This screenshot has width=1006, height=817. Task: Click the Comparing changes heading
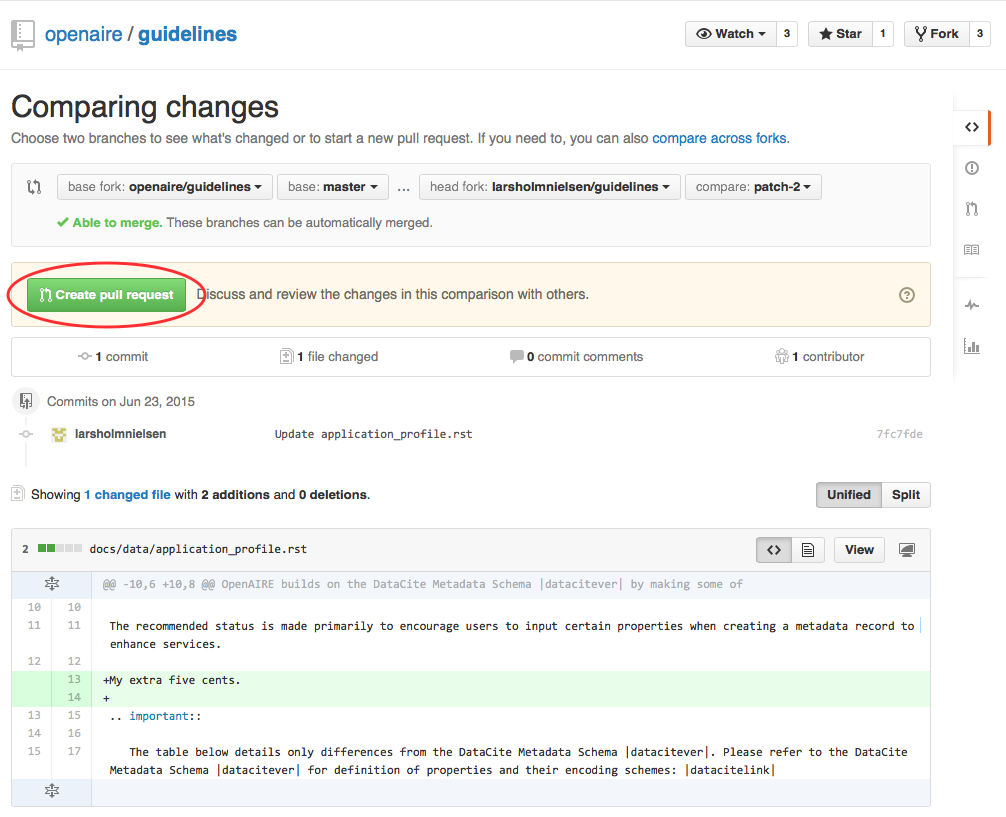[145, 107]
